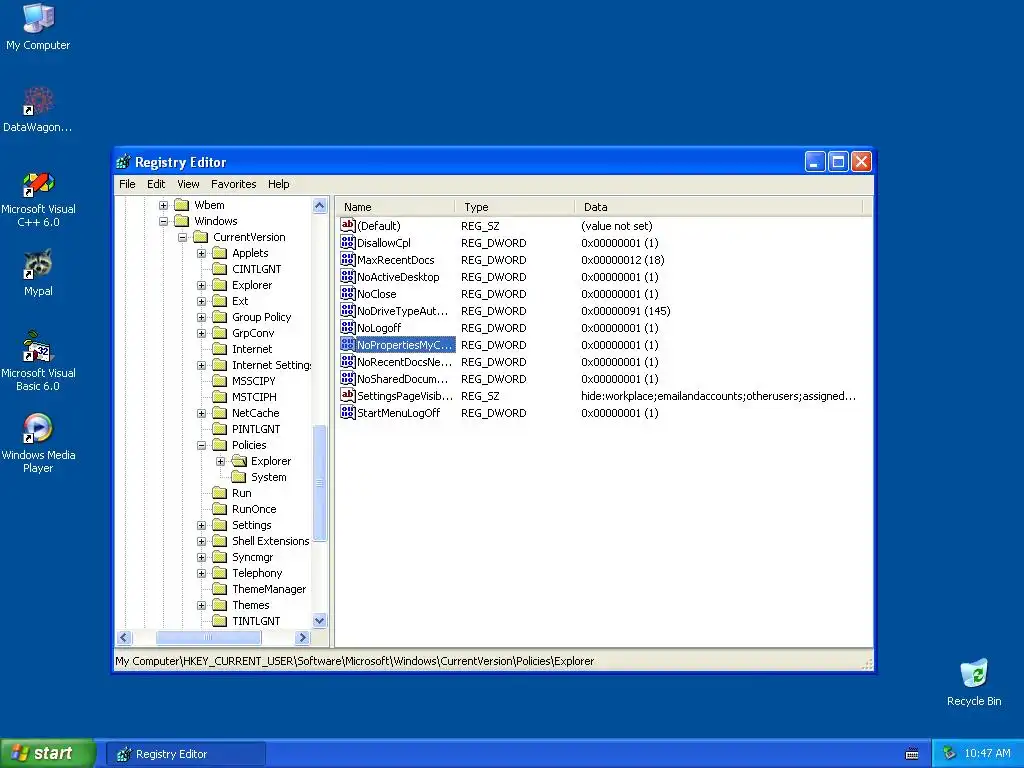Expand the Applets key

(201, 253)
